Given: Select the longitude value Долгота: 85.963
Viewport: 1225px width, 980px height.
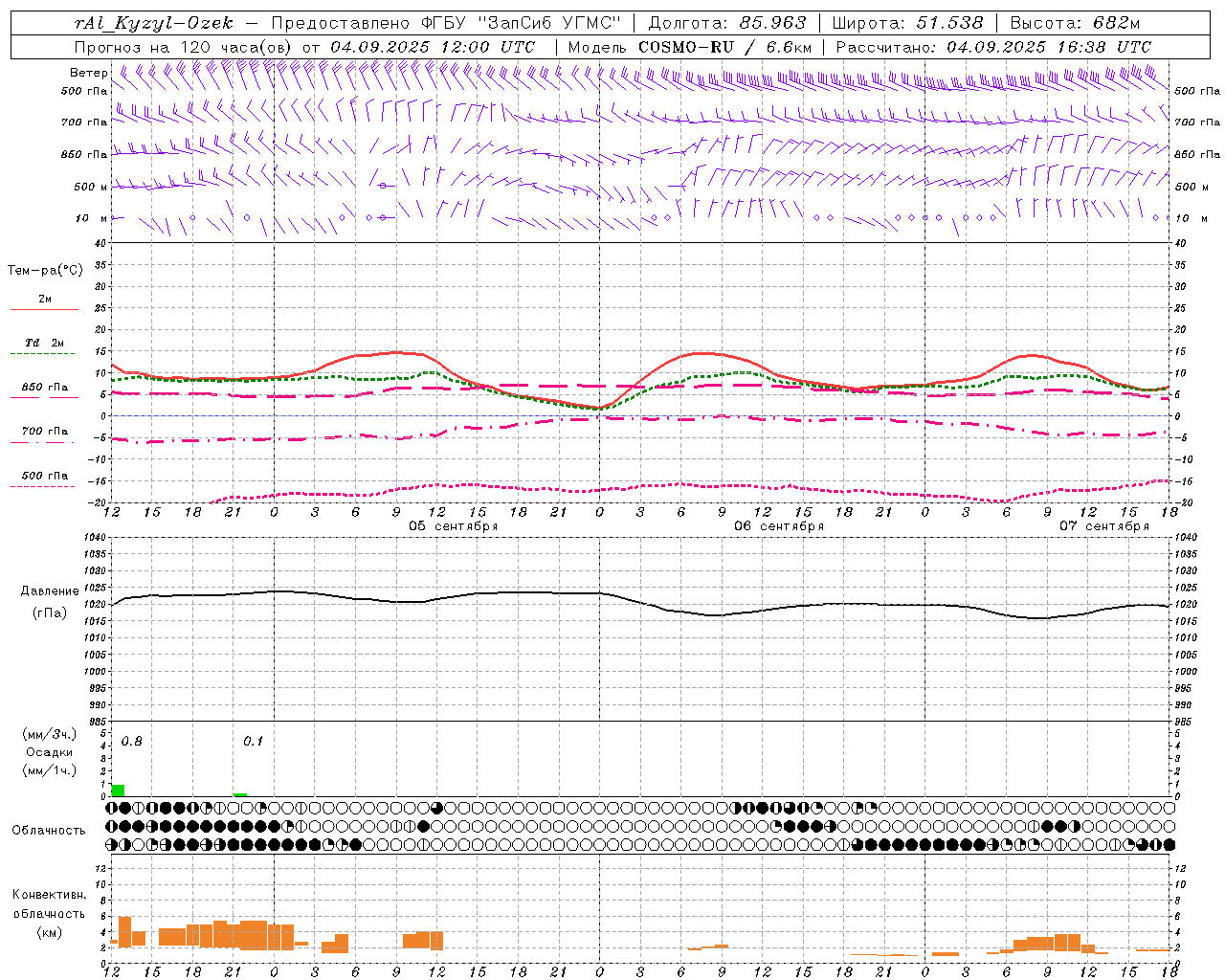Looking at the screenshot, I should pyautogui.click(x=727, y=24).
